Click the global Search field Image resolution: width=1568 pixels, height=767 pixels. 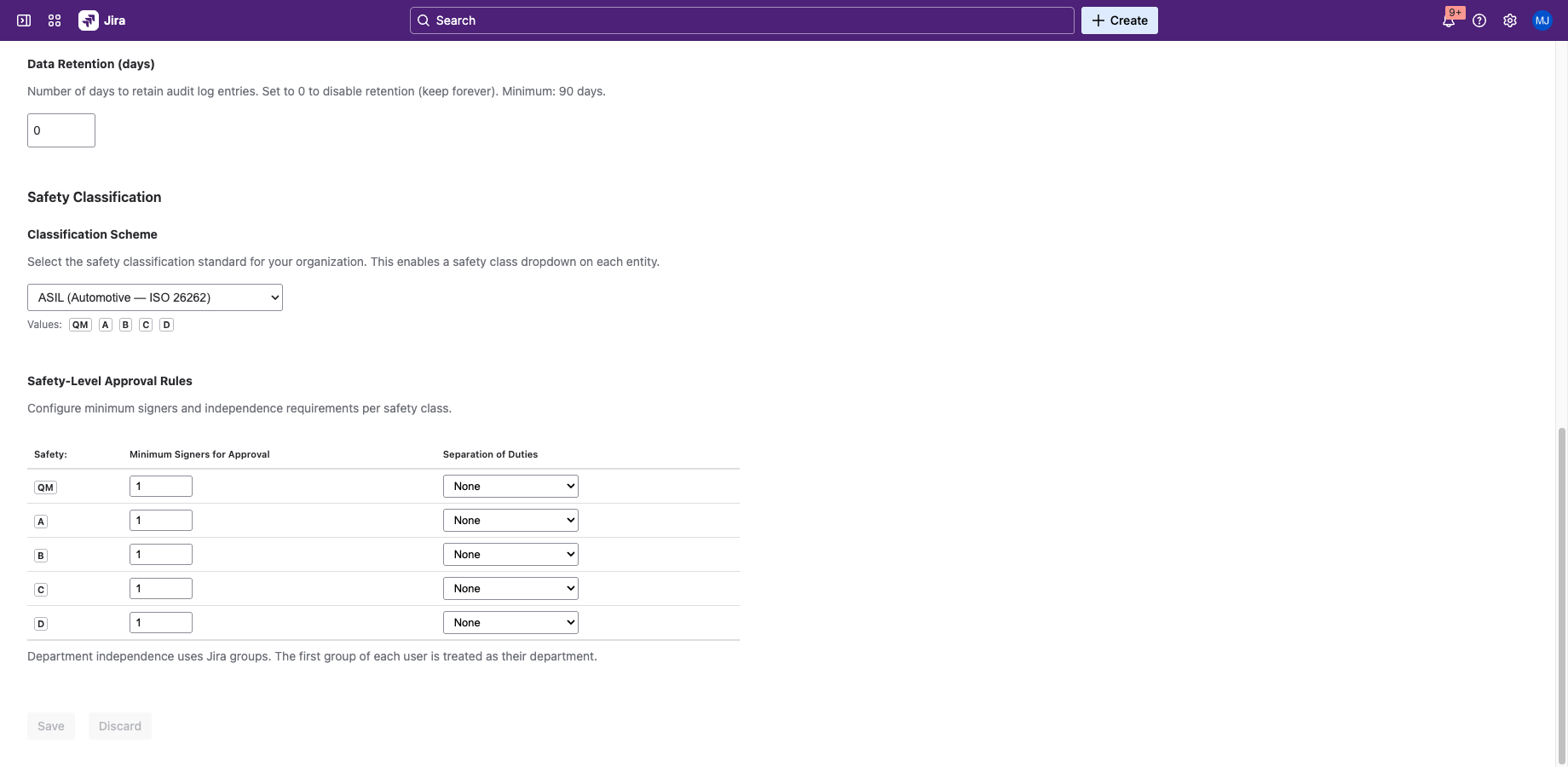click(x=741, y=20)
